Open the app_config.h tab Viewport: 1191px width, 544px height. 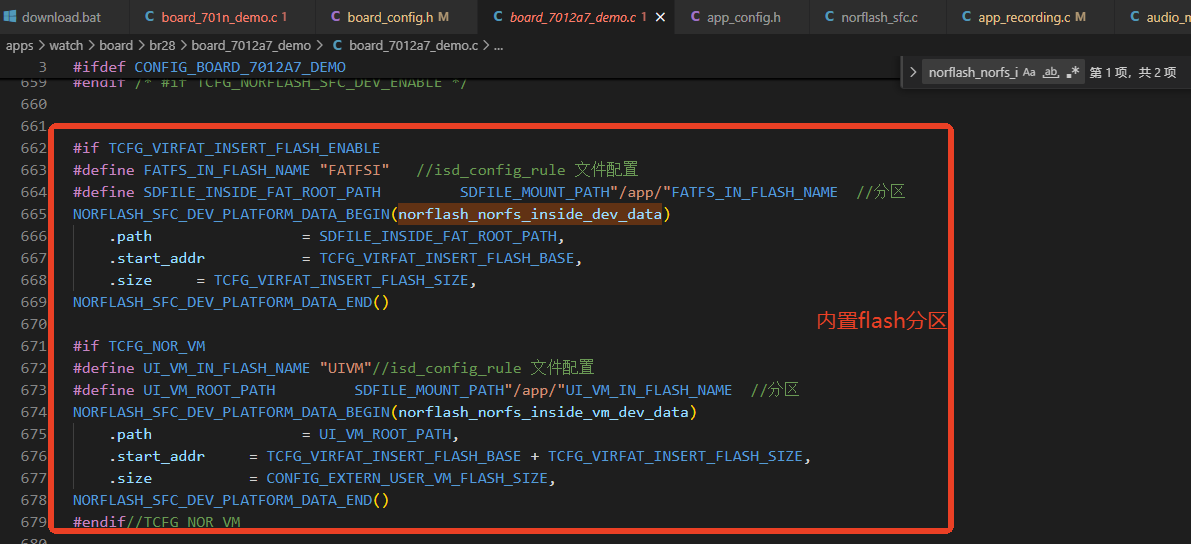click(x=743, y=17)
